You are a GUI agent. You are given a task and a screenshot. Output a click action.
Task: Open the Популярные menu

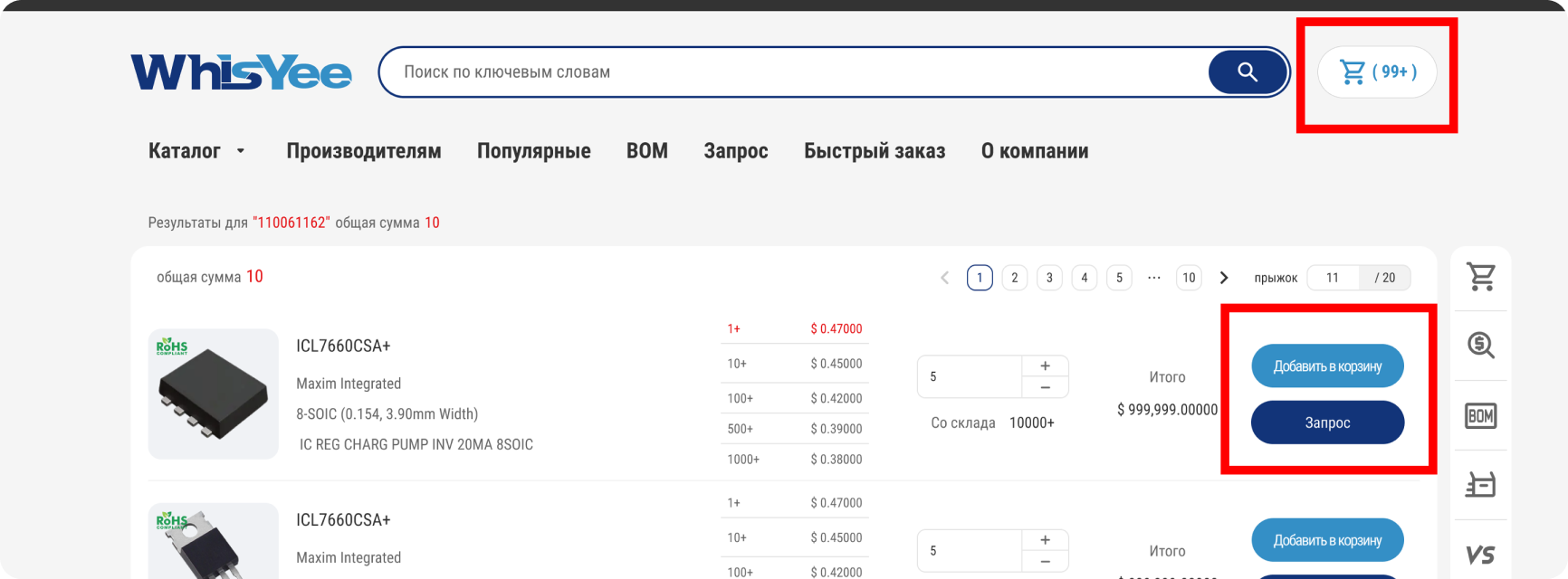pyautogui.click(x=534, y=151)
